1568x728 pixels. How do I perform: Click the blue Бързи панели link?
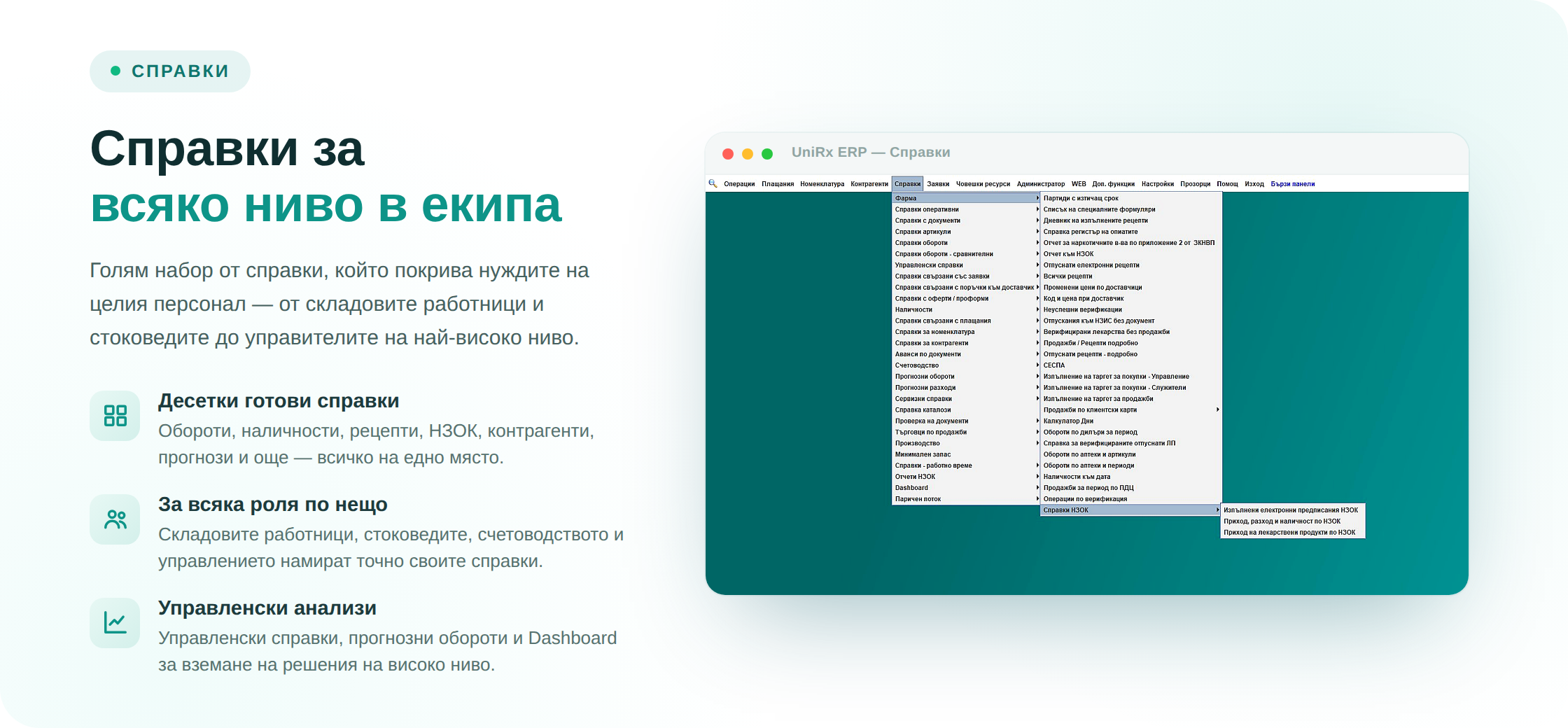pyautogui.click(x=1292, y=184)
